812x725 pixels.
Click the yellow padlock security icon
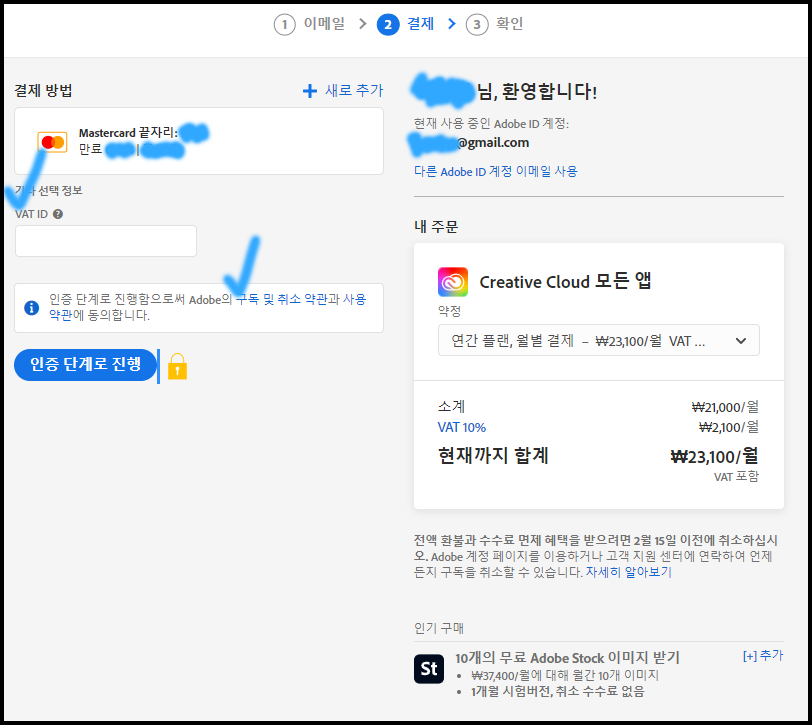point(177,367)
